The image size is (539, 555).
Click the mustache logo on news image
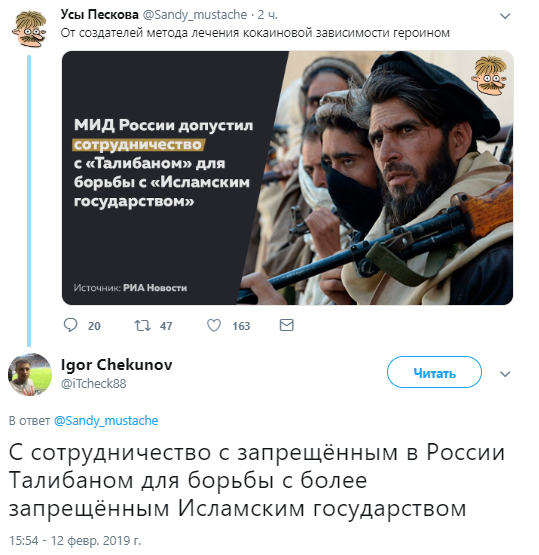click(x=489, y=75)
